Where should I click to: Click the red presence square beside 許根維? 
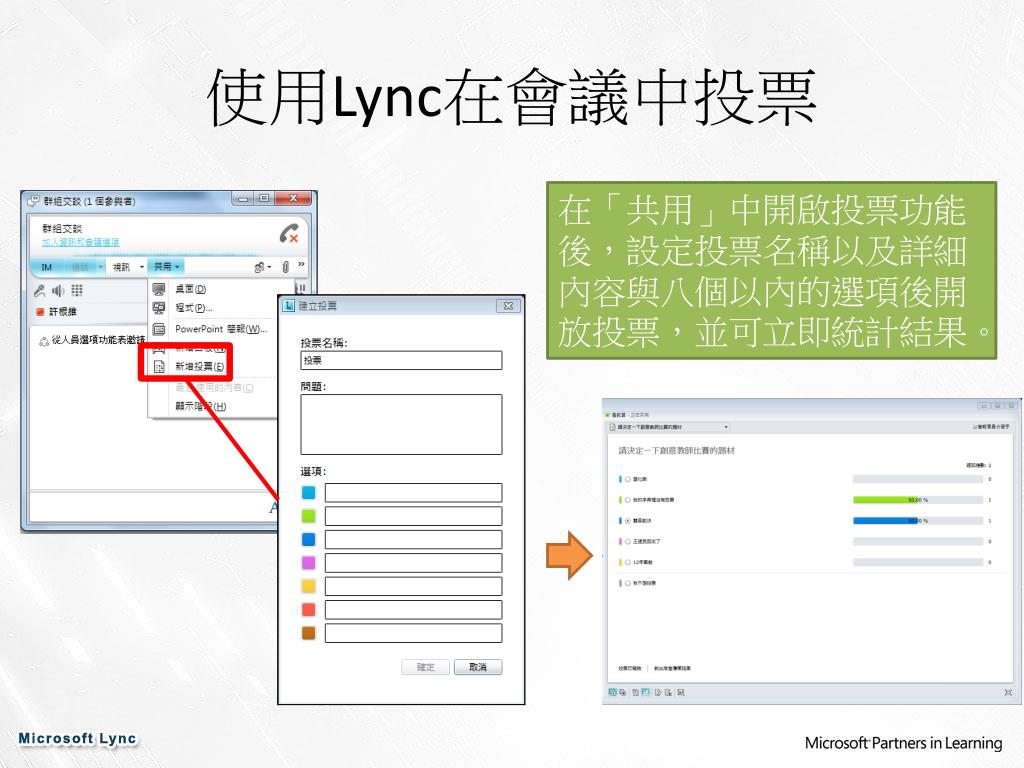pos(40,312)
